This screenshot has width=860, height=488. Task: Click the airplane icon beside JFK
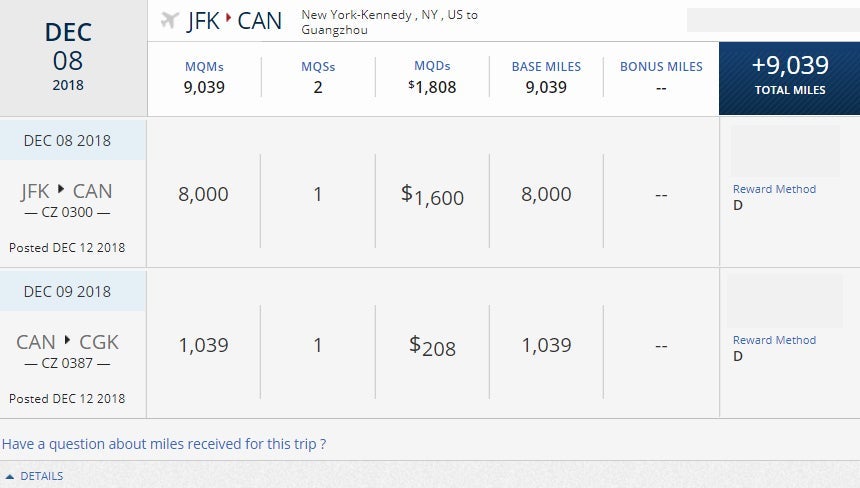pos(168,20)
